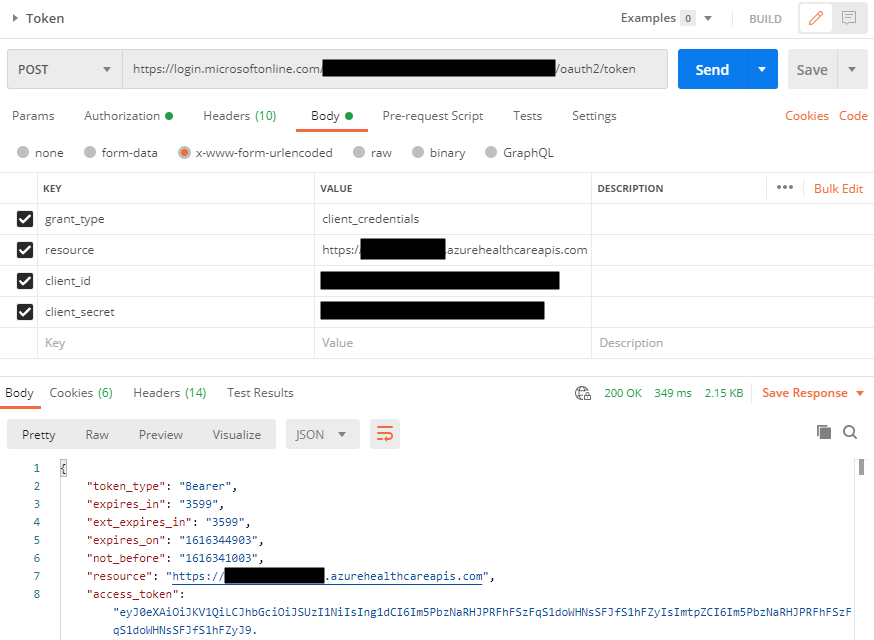Click the Send button

712,69
